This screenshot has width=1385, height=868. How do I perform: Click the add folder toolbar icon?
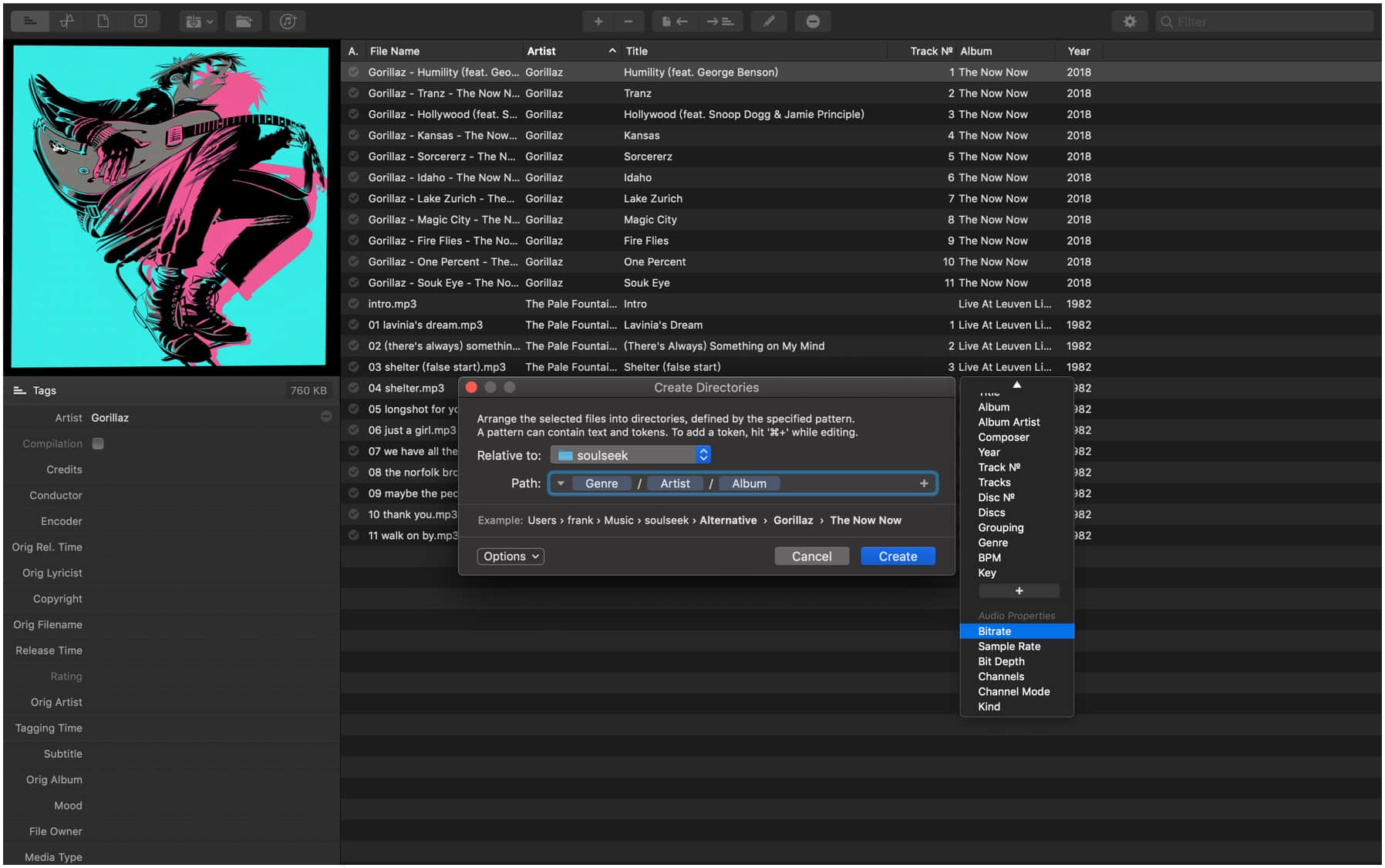pyautogui.click(x=243, y=22)
